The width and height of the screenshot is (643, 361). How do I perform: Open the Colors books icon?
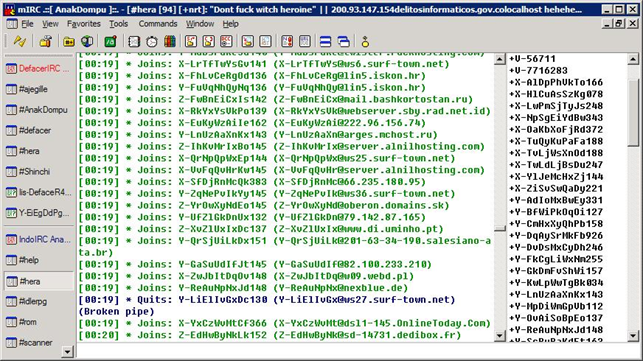click(x=170, y=41)
